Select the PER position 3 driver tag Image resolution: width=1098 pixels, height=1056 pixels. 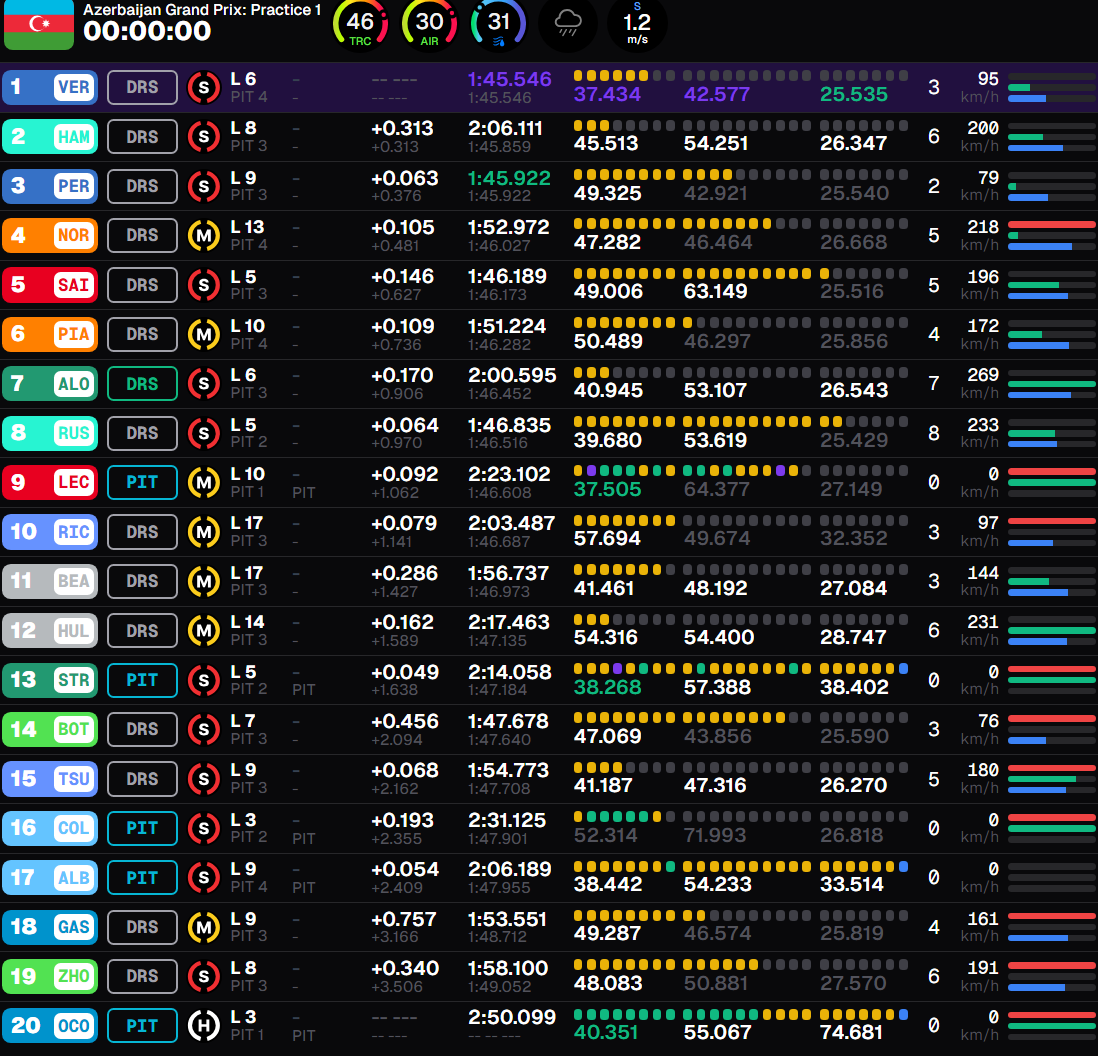(50, 186)
